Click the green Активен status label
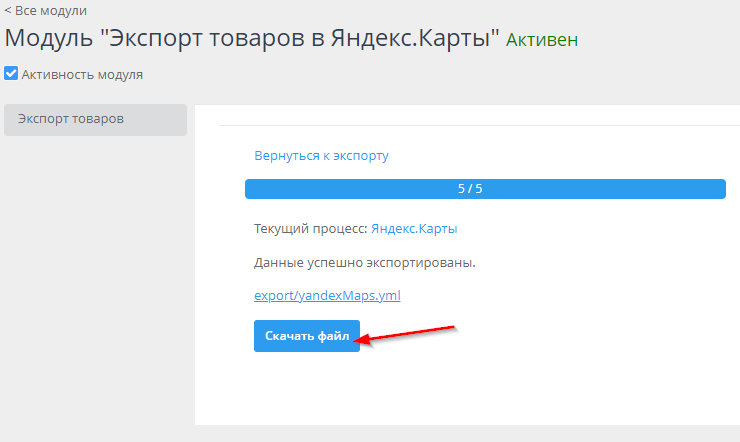Viewport: 740px width, 442px height. point(541,40)
